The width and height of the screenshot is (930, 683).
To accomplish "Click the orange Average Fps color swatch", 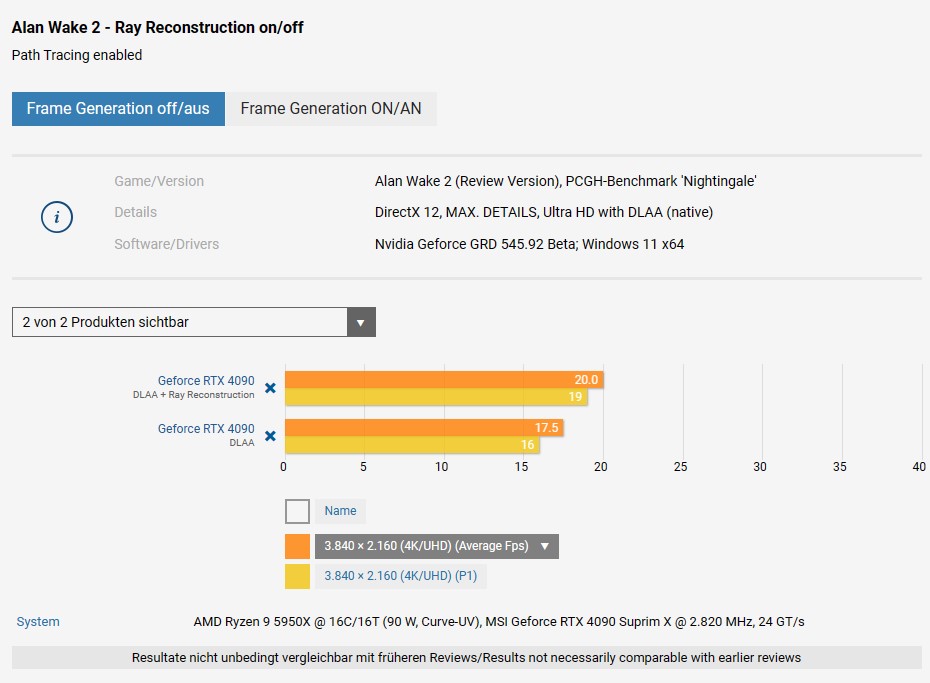I will click(297, 546).
